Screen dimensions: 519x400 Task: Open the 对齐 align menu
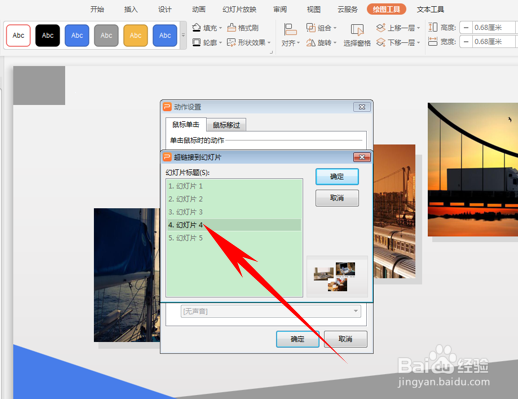pyautogui.click(x=290, y=35)
